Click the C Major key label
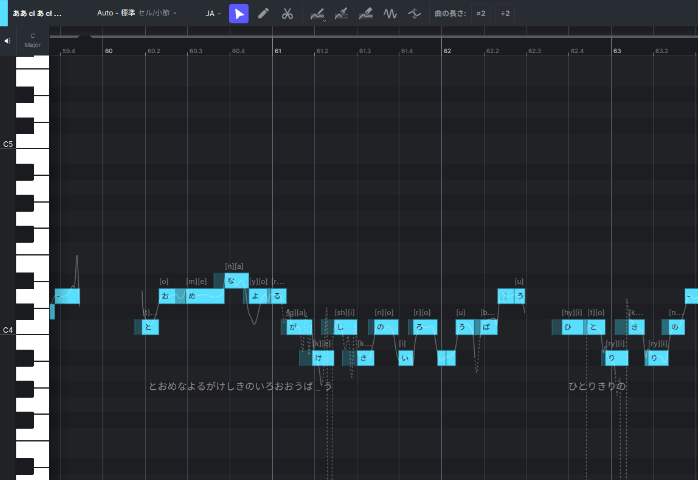This screenshot has height=480, width=698. tap(32, 41)
